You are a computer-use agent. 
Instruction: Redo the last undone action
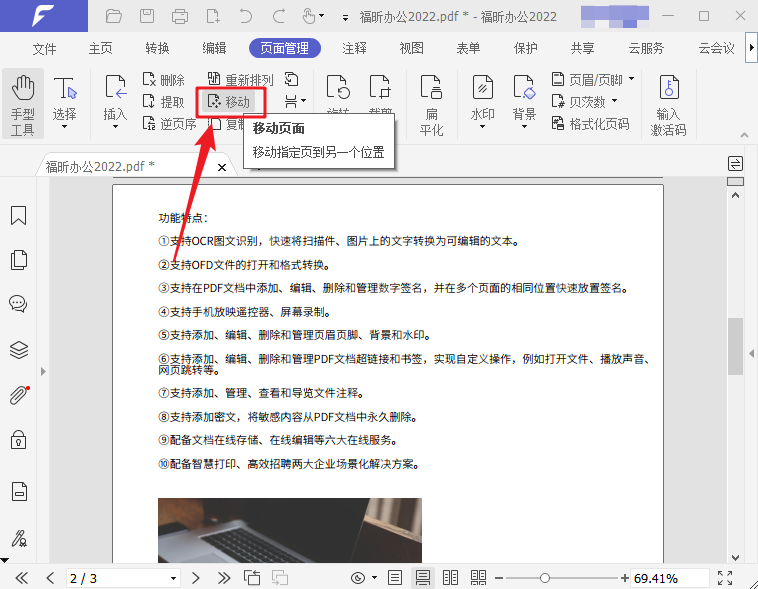(x=279, y=16)
